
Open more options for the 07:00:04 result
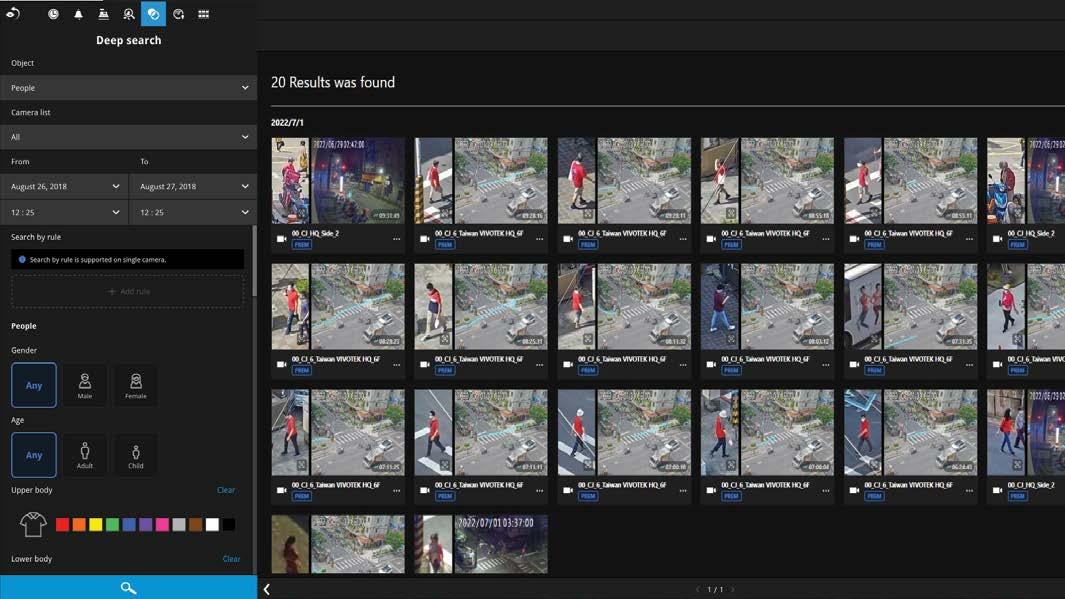[826, 490]
